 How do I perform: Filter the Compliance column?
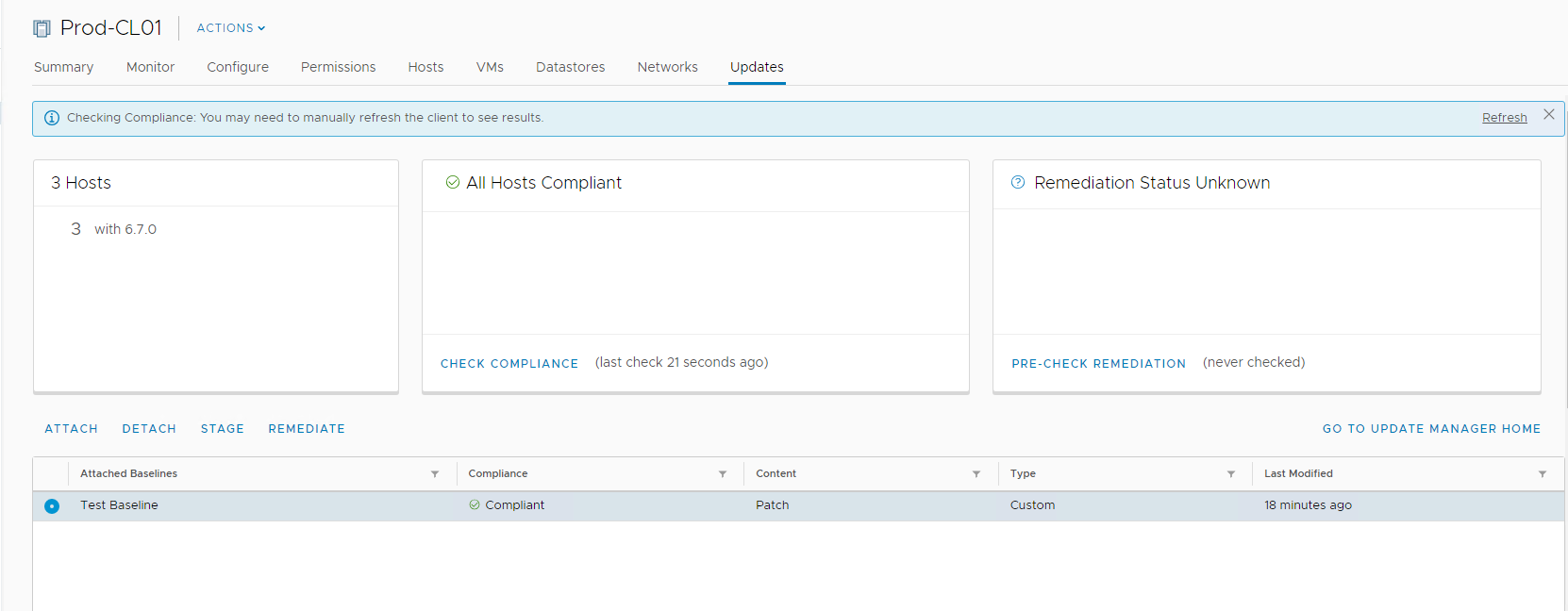click(x=723, y=474)
